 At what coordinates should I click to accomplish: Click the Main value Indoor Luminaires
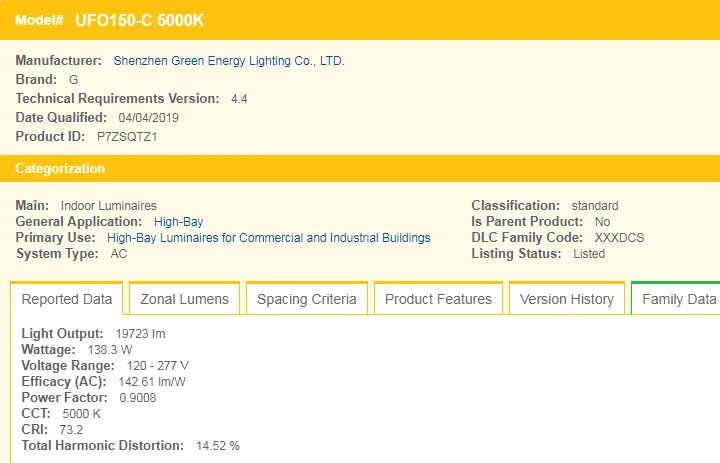pyautogui.click(x=109, y=206)
